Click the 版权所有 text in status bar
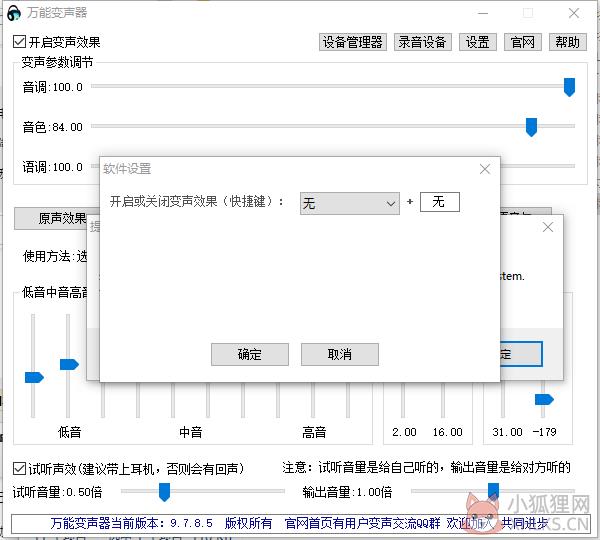The image size is (600, 540). (248, 523)
